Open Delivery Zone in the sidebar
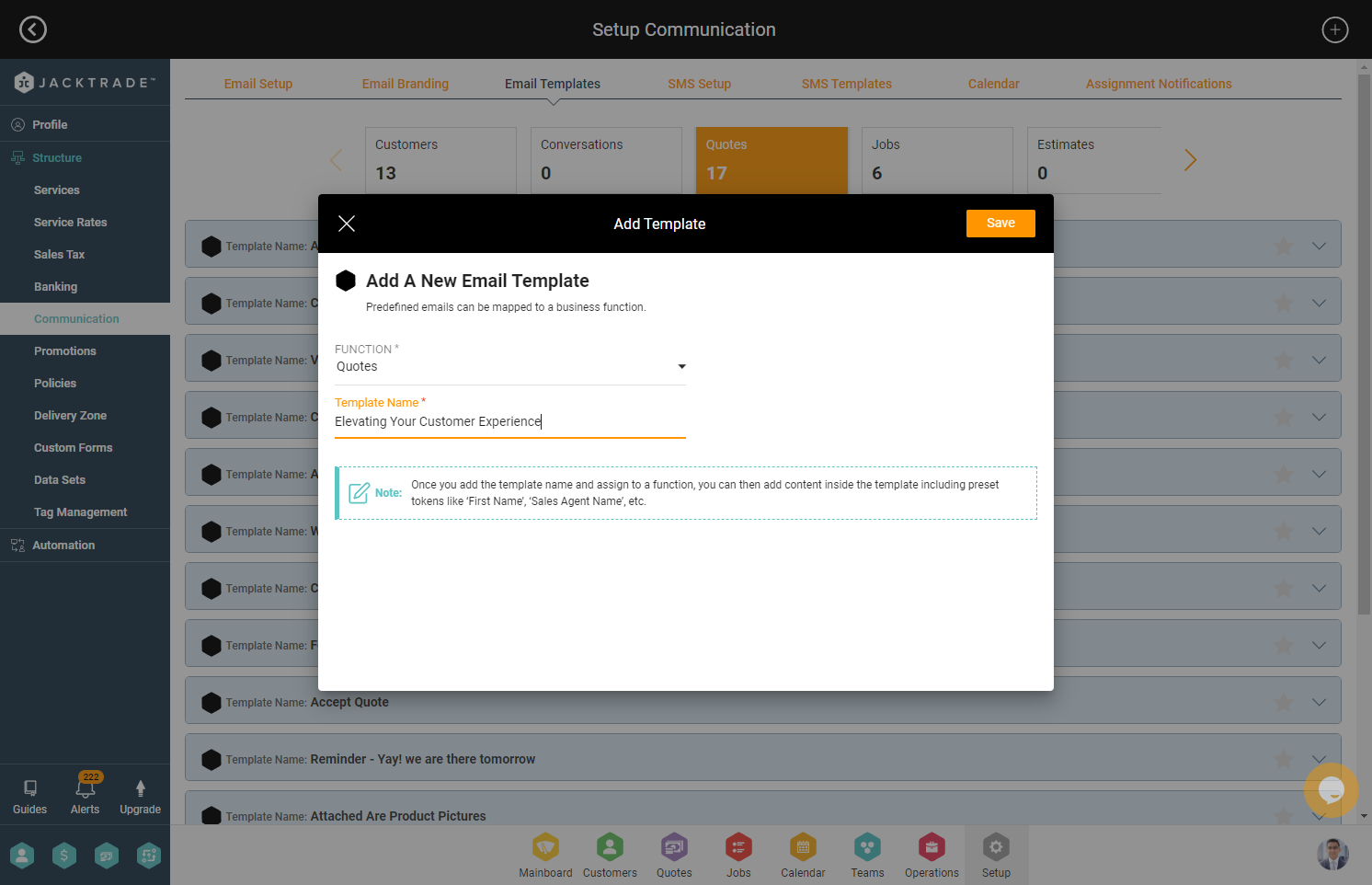 (x=70, y=416)
